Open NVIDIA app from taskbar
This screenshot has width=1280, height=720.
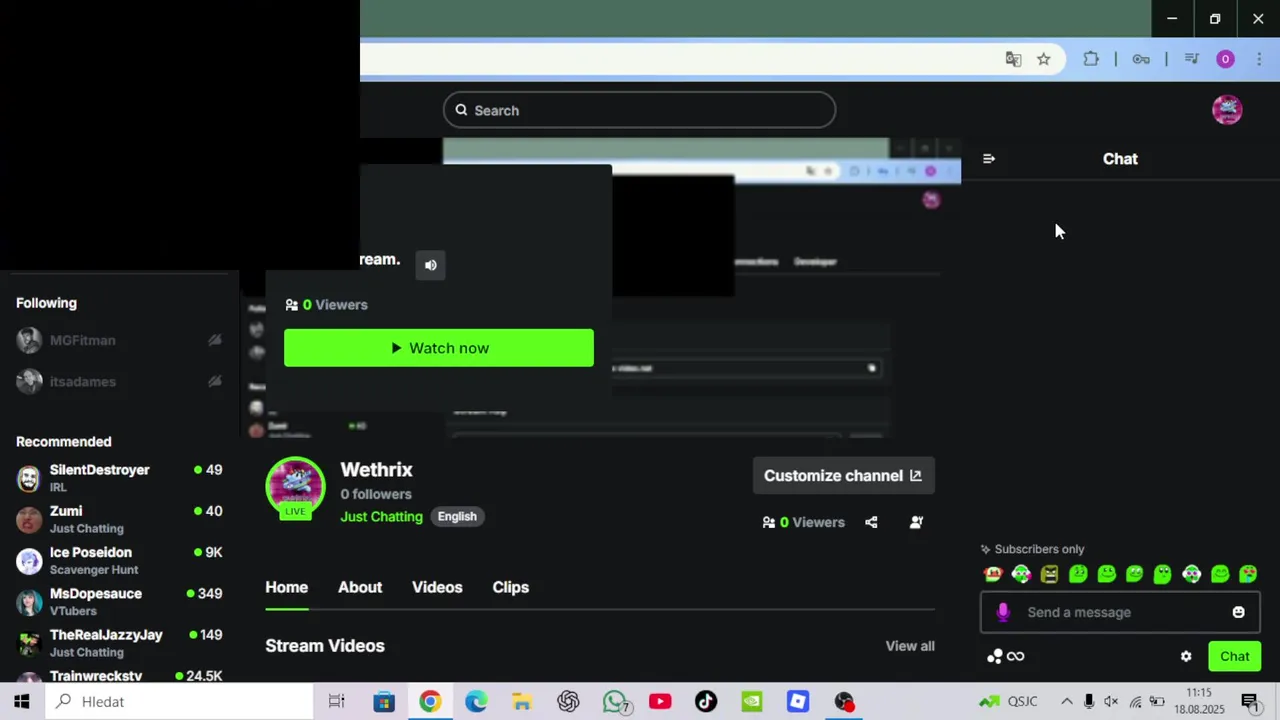tap(752, 702)
